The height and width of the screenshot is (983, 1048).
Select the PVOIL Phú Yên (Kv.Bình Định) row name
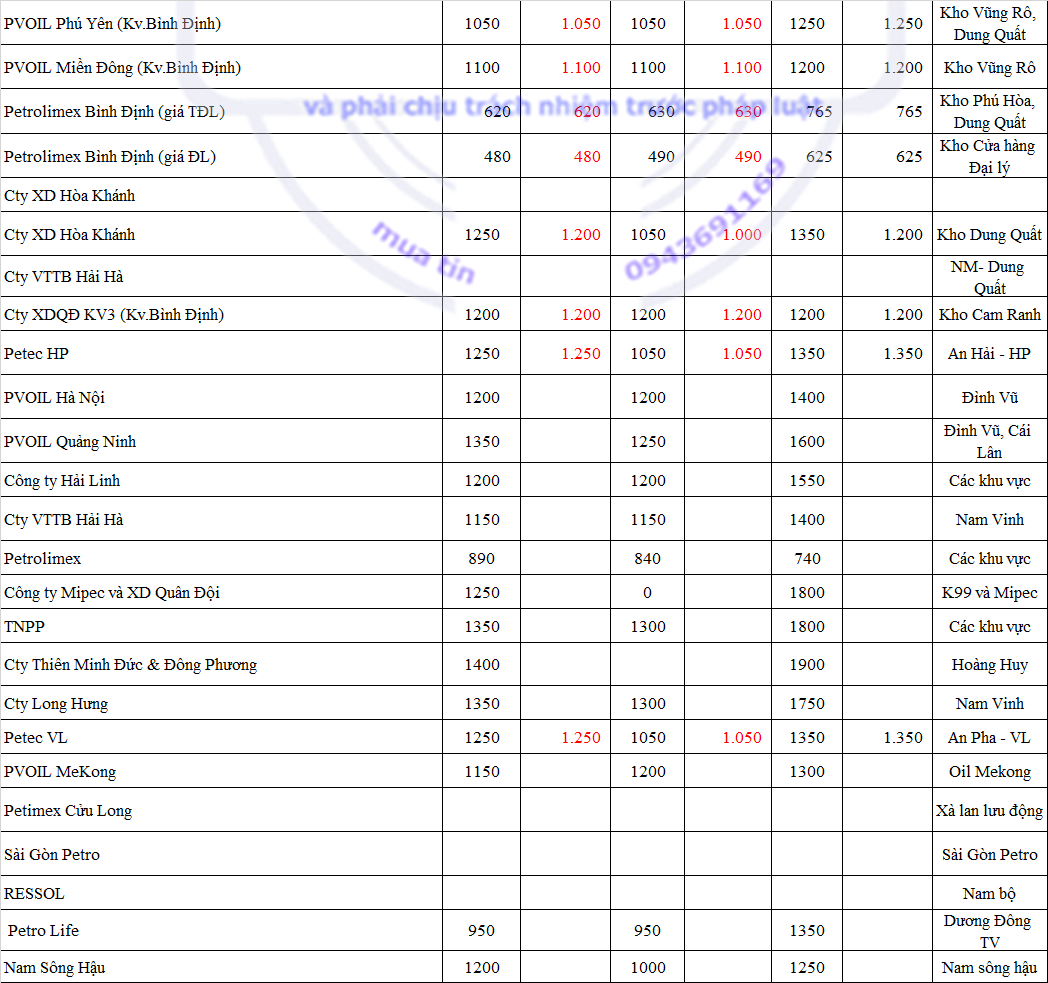point(221,23)
